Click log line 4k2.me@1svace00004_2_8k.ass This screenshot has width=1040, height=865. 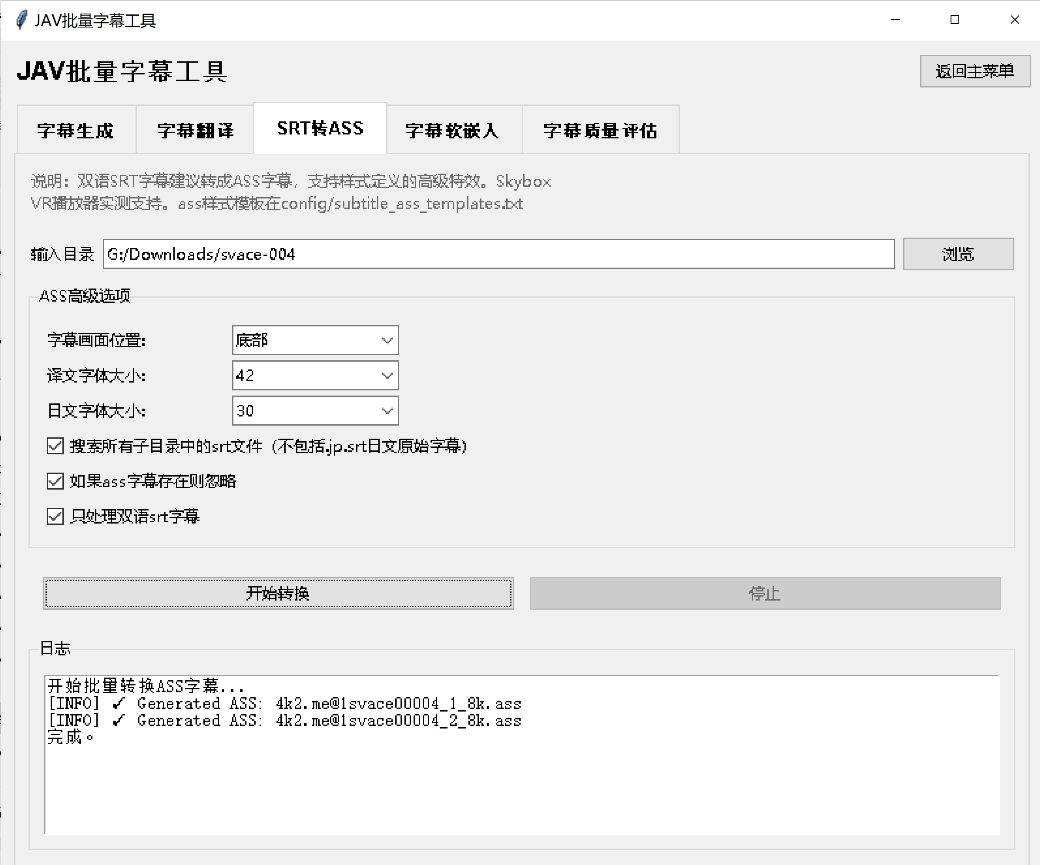[x=285, y=720]
